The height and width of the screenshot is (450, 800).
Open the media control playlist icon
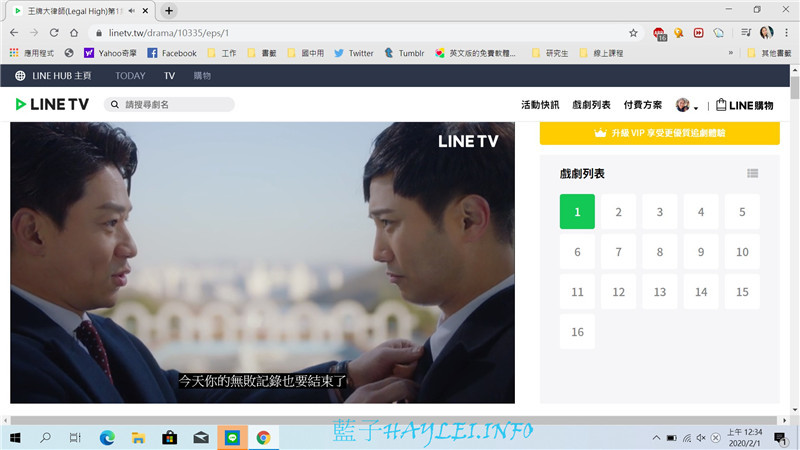coord(746,33)
